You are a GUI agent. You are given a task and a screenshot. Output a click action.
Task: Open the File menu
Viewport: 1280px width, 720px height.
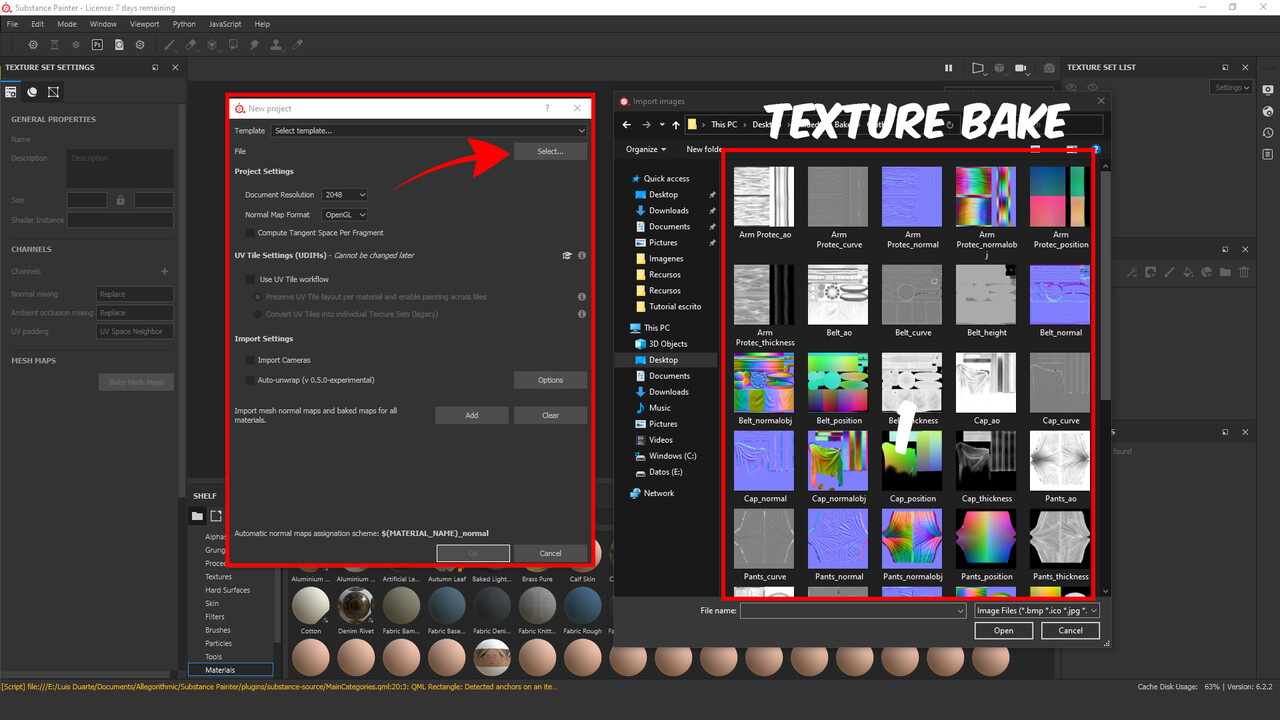(12, 24)
